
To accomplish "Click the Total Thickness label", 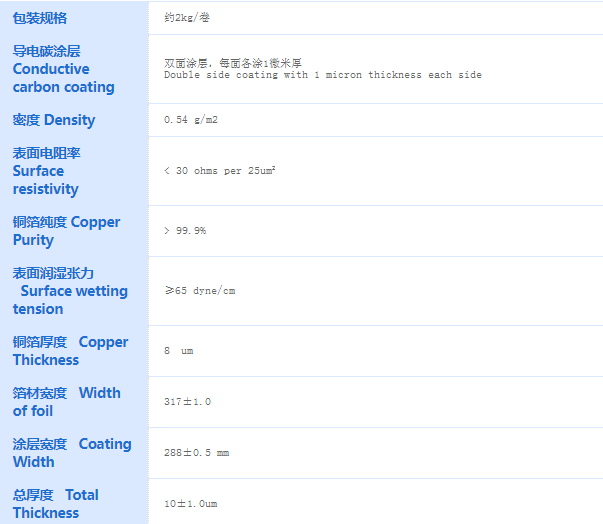I will point(55,504).
